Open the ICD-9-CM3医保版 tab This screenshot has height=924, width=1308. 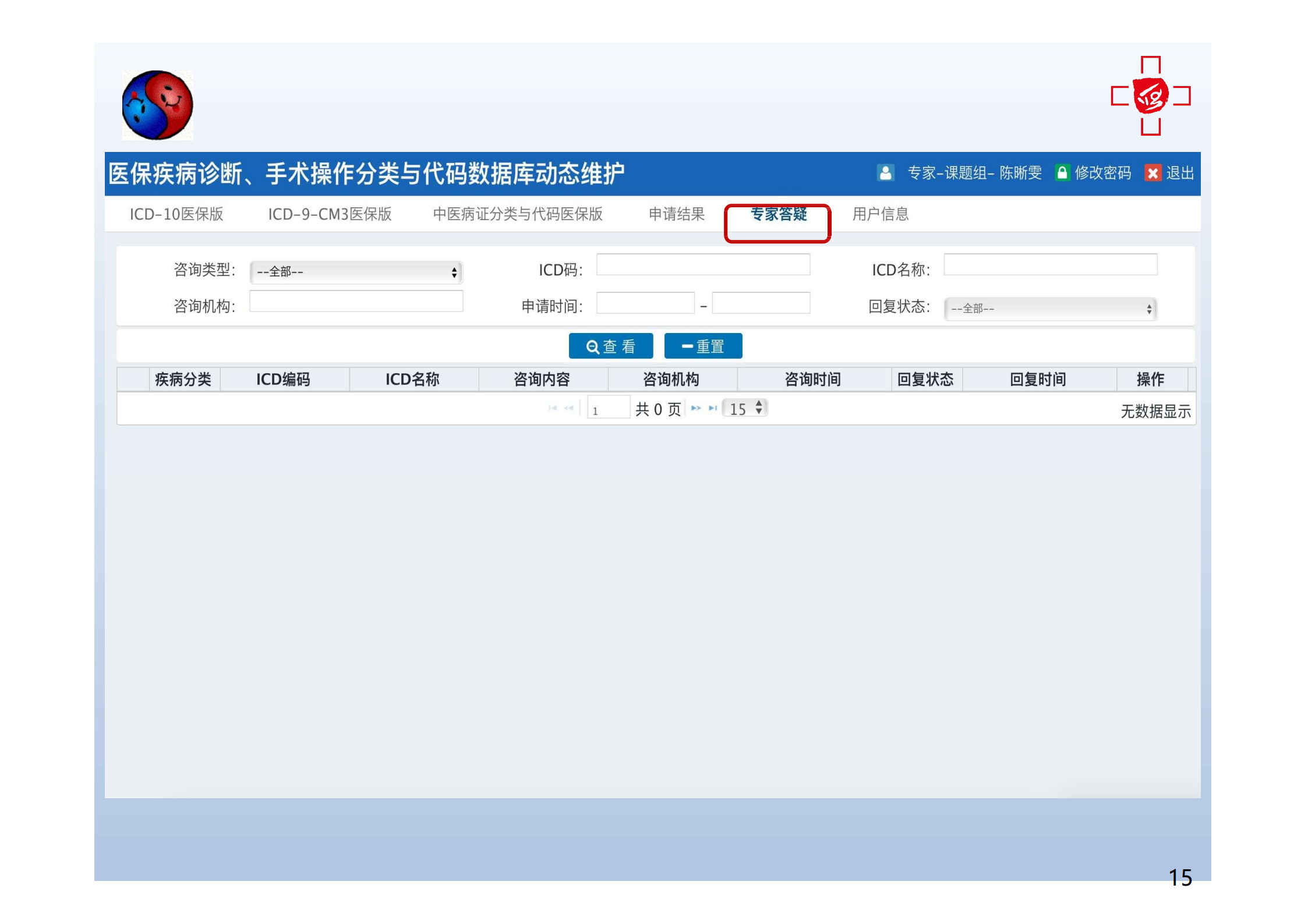[330, 214]
